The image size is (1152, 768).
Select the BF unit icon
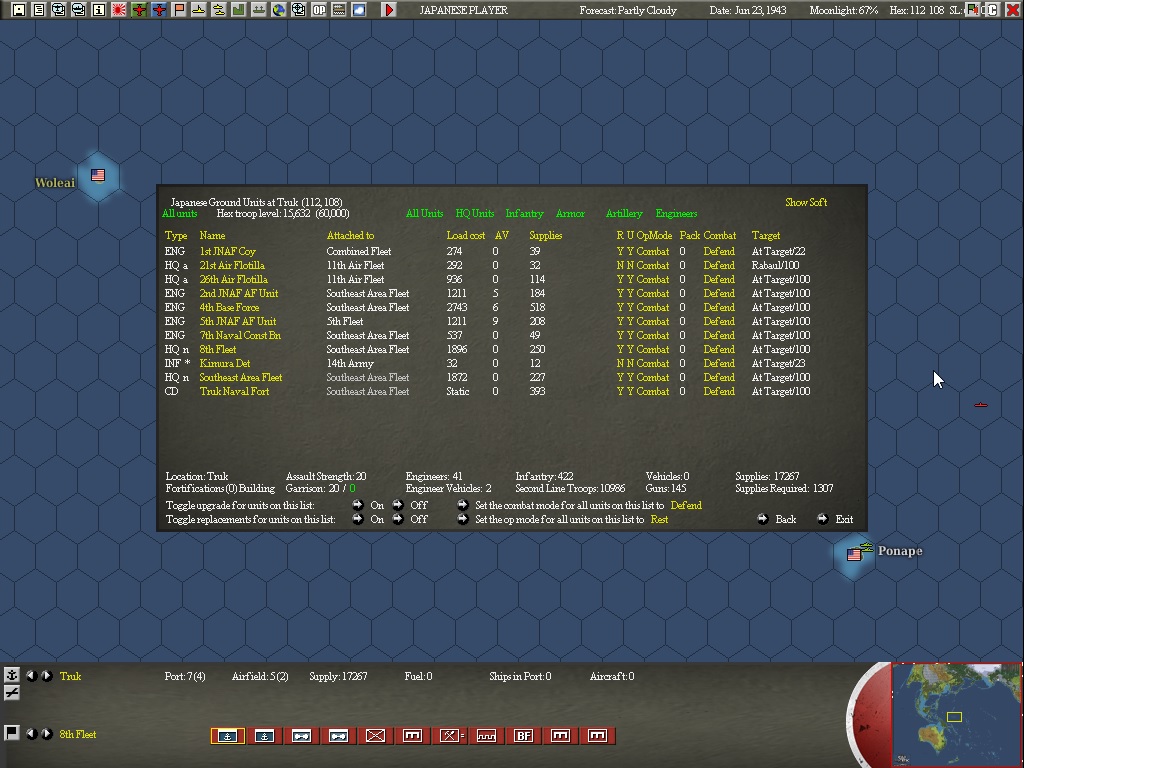click(x=523, y=736)
